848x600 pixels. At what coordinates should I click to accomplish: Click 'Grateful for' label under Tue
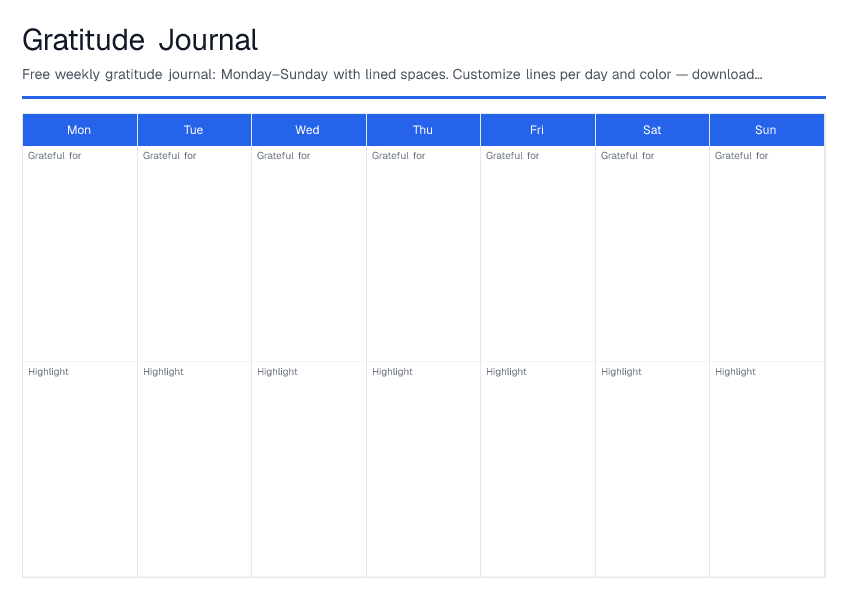pos(169,156)
